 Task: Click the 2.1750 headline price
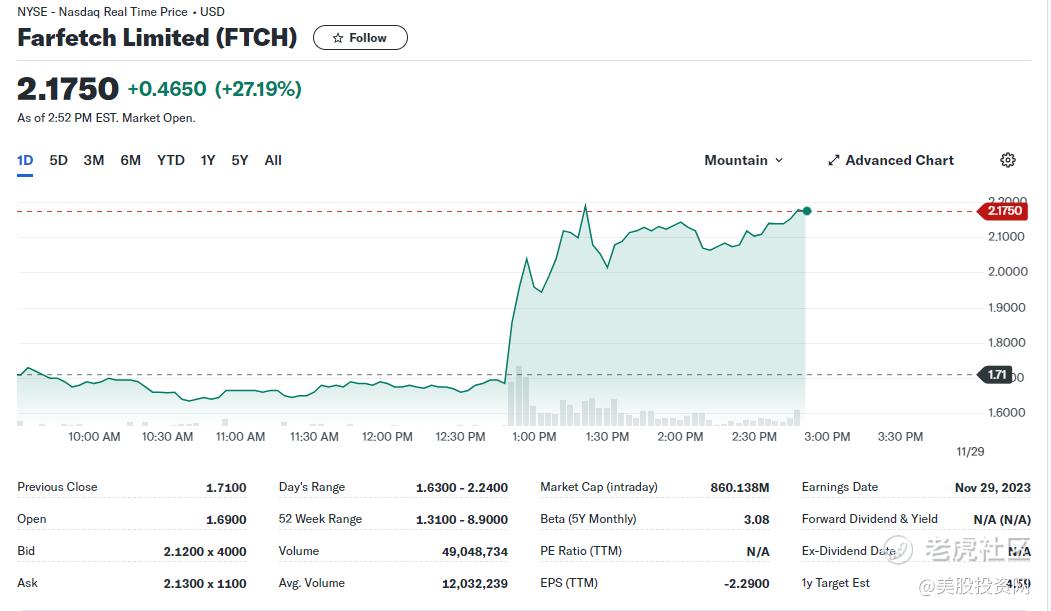pyautogui.click(x=68, y=88)
